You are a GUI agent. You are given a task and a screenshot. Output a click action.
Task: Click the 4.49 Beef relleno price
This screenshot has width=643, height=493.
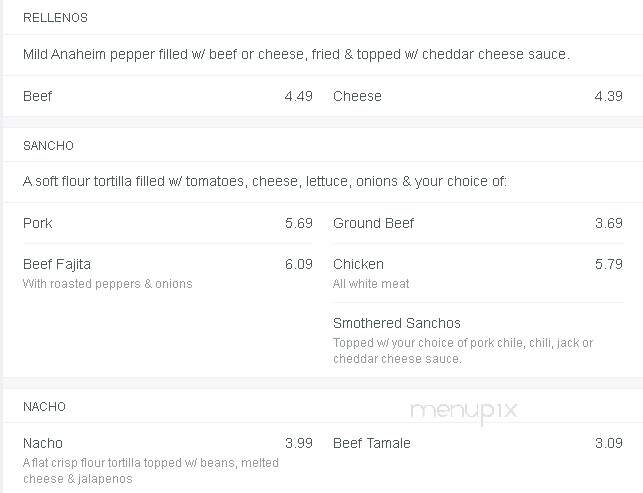point(299,96)
